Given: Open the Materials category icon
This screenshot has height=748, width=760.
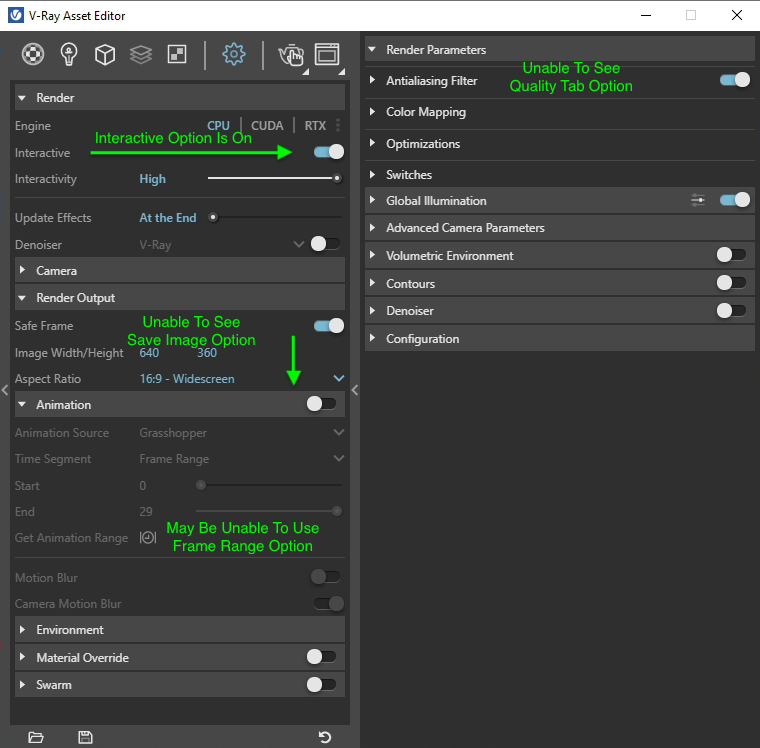Looking at the screenshot, I should [x=33, y=54].
